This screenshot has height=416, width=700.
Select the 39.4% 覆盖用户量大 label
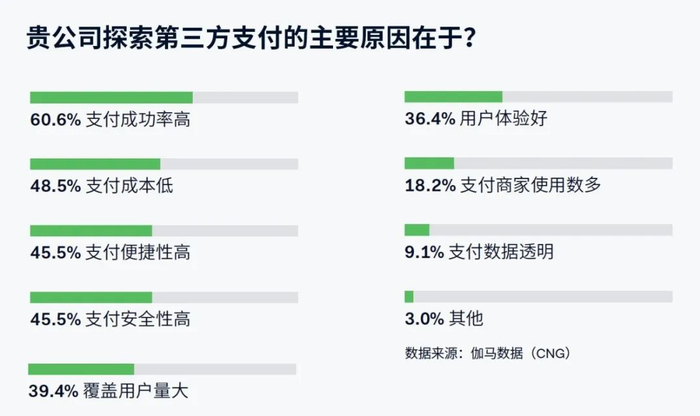[109, 392]
